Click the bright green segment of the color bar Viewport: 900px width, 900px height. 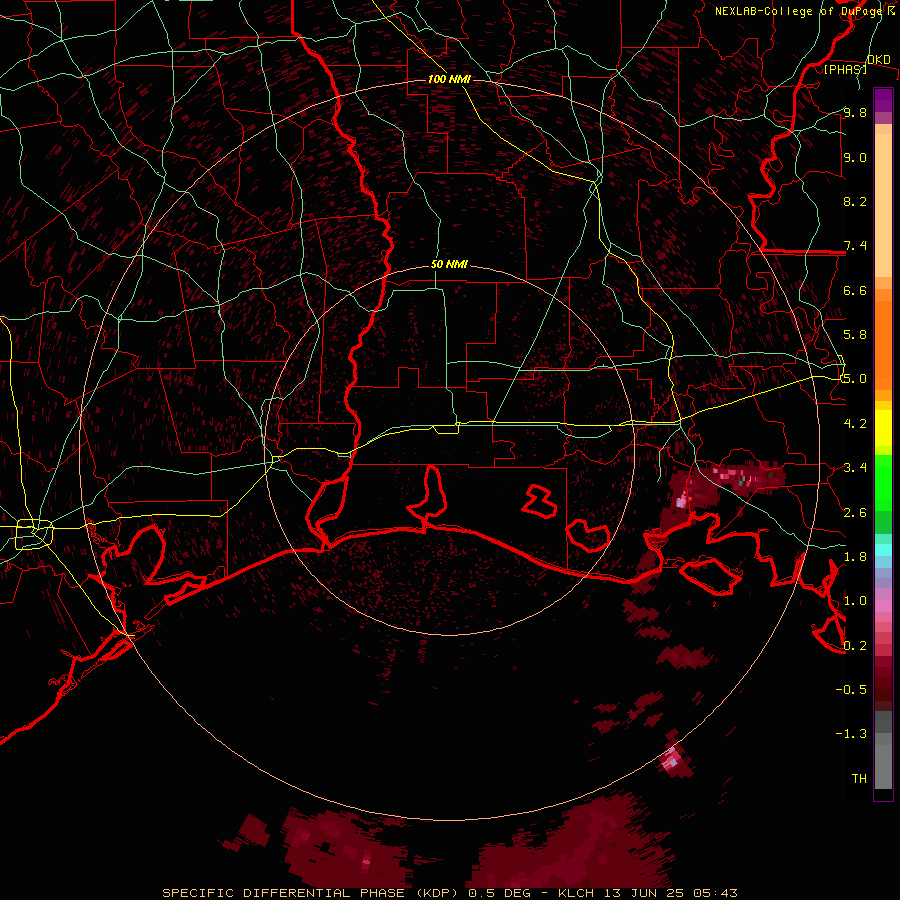pos(883,482)
